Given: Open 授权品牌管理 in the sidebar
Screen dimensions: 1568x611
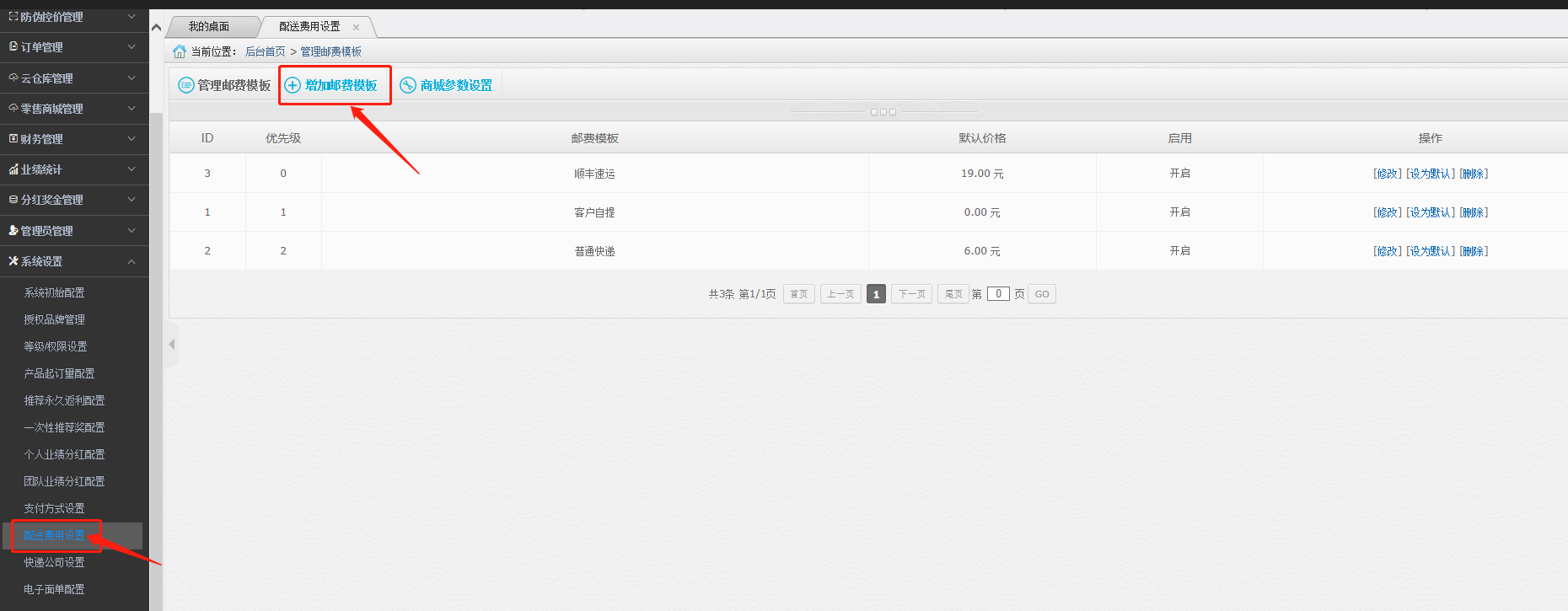Looking at the screenshot, I should click(54, 319).
